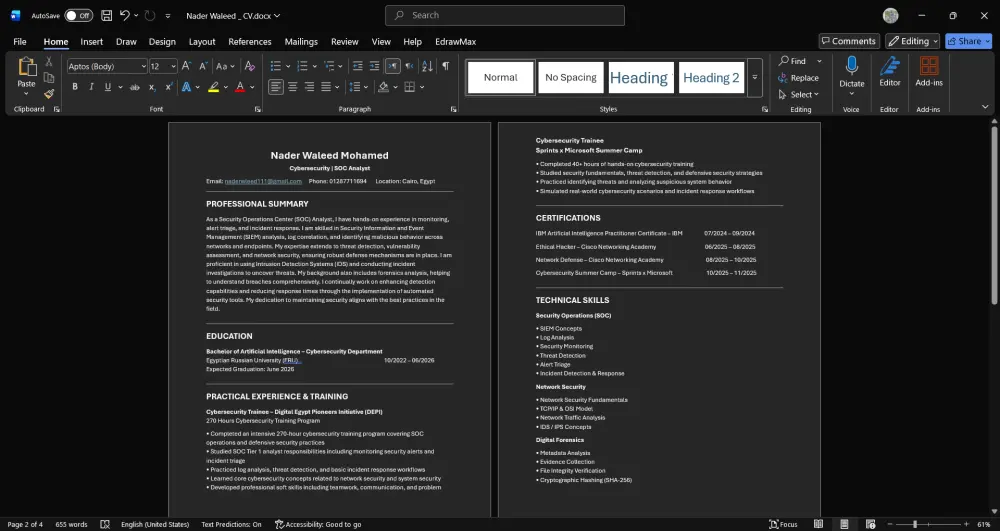Switch to the Draw tab
Image resolution: width=1000 pixels, height=531 pixels.
126,41
